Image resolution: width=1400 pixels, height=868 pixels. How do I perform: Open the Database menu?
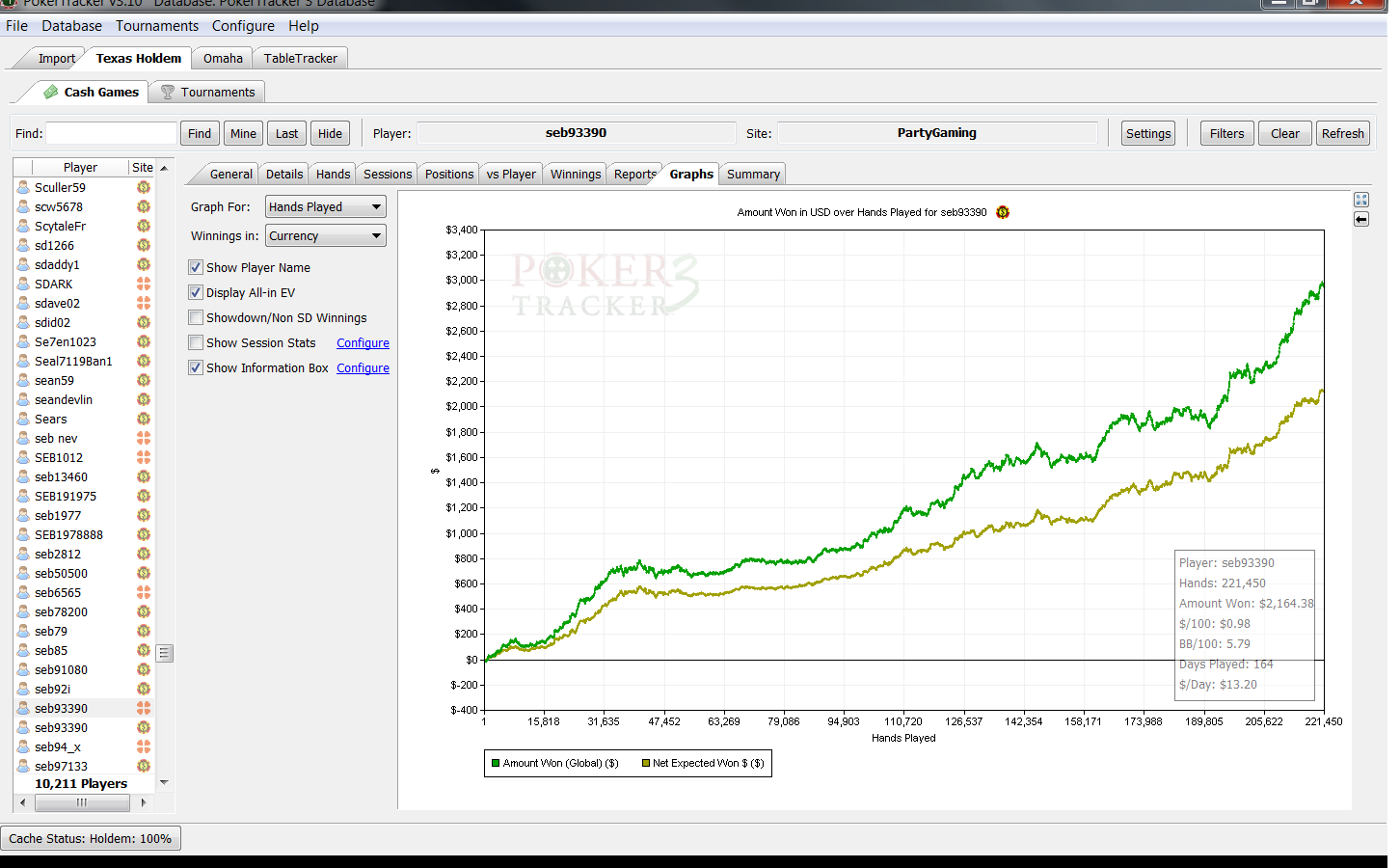point(71,26)
